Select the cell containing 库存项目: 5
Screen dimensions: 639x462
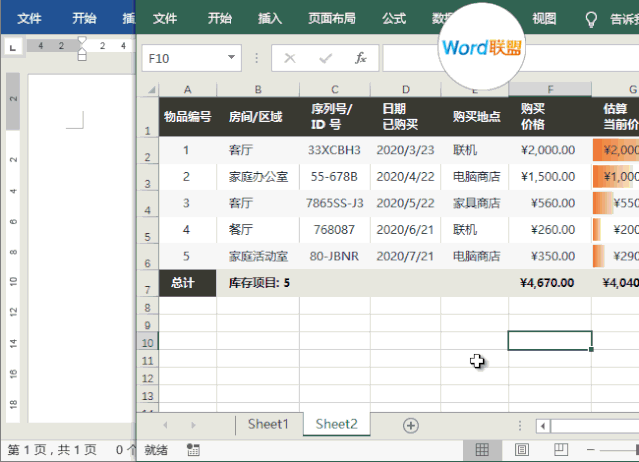pyautogui.click(x=259, y=282)
